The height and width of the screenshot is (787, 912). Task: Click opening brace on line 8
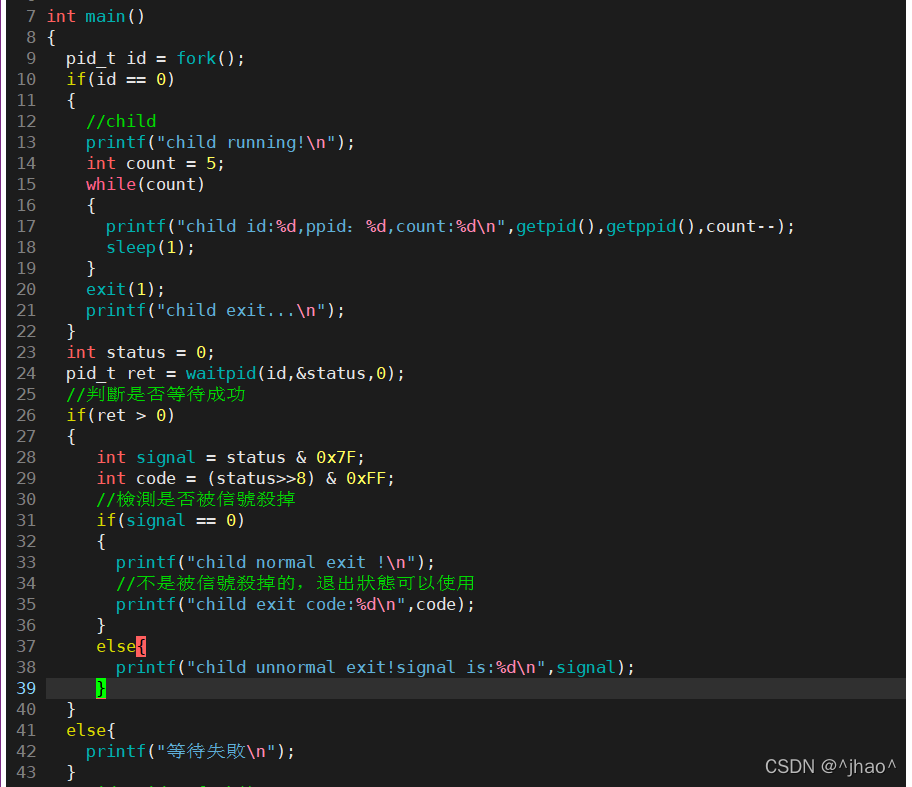pos(51,37)
